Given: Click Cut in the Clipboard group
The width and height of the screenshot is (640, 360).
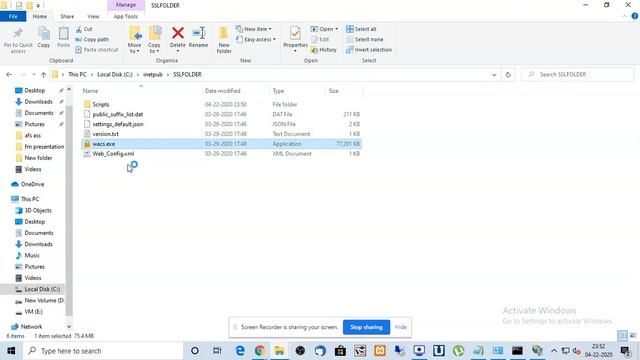Looking at the screenshot, I should tap(84, 29).
